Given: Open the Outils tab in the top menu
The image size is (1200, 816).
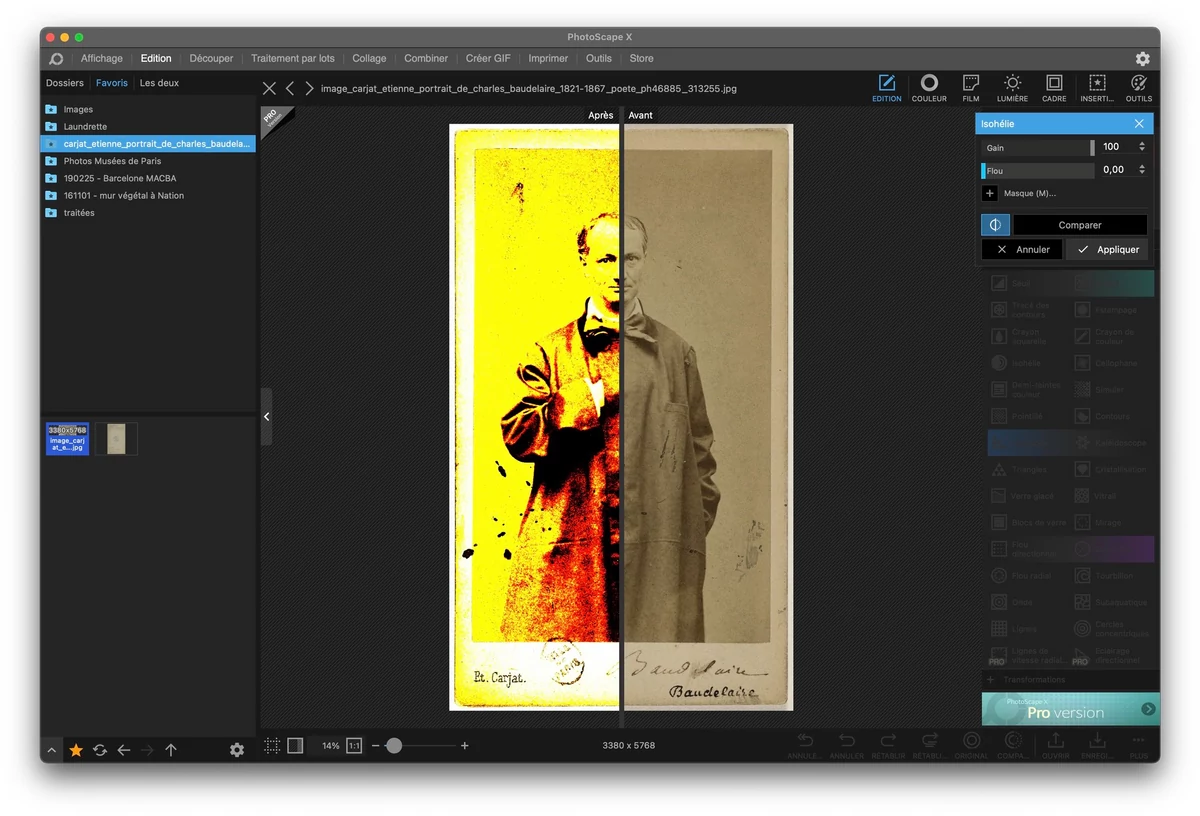Looking at the screenshot, I should pos(599,59).
